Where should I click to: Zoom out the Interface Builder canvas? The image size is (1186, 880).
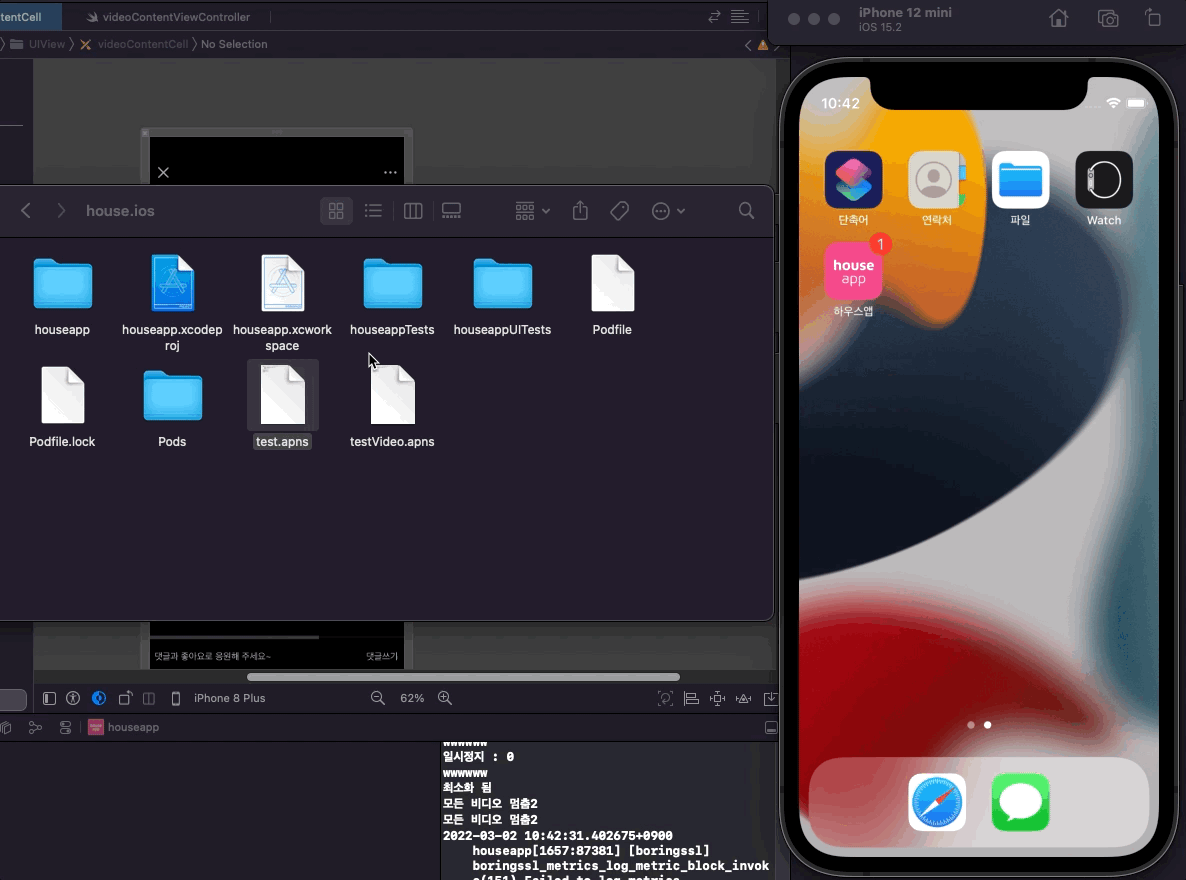377,698
